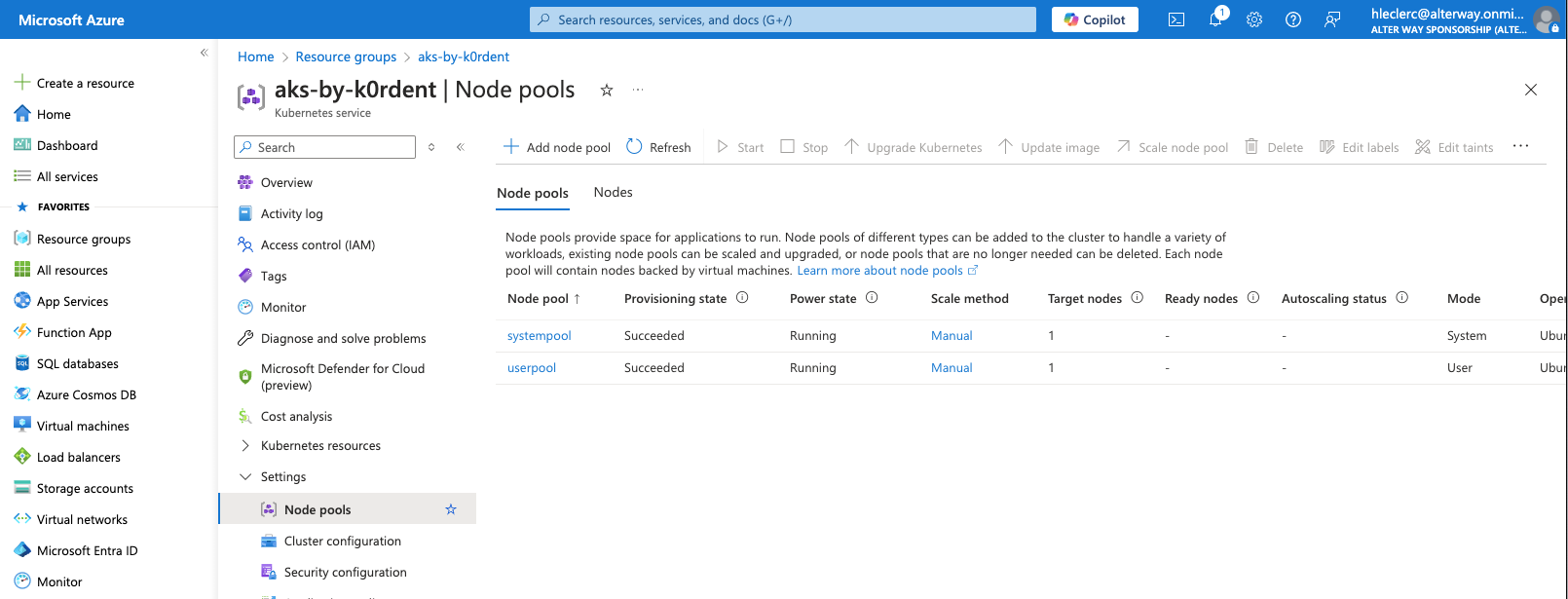The image size is (1568, 599).
Task: Collapse the Settings section
Action: tap(245, 477)
